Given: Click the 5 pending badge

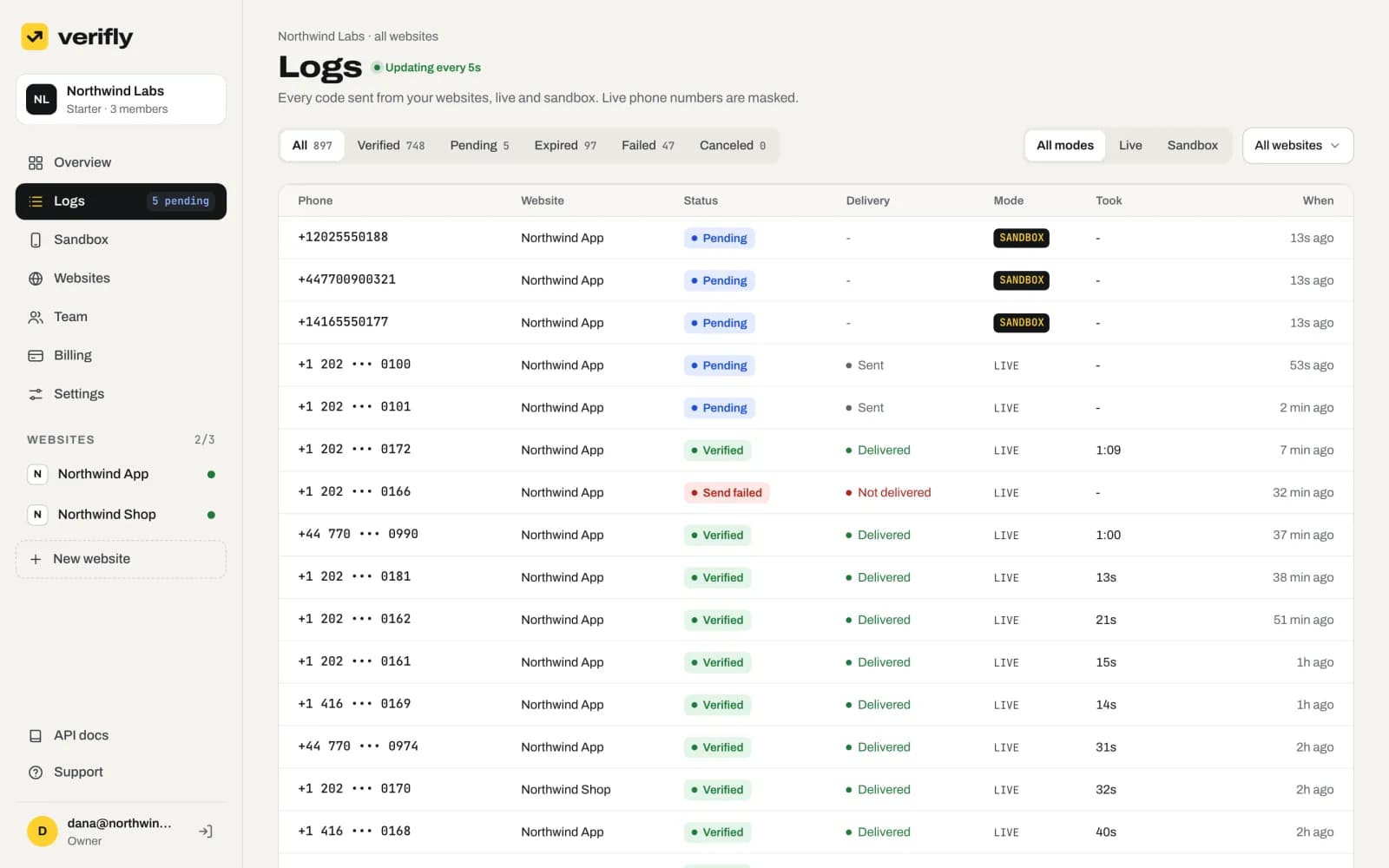Looking at the screenshot, I should [x=181, y=201].
